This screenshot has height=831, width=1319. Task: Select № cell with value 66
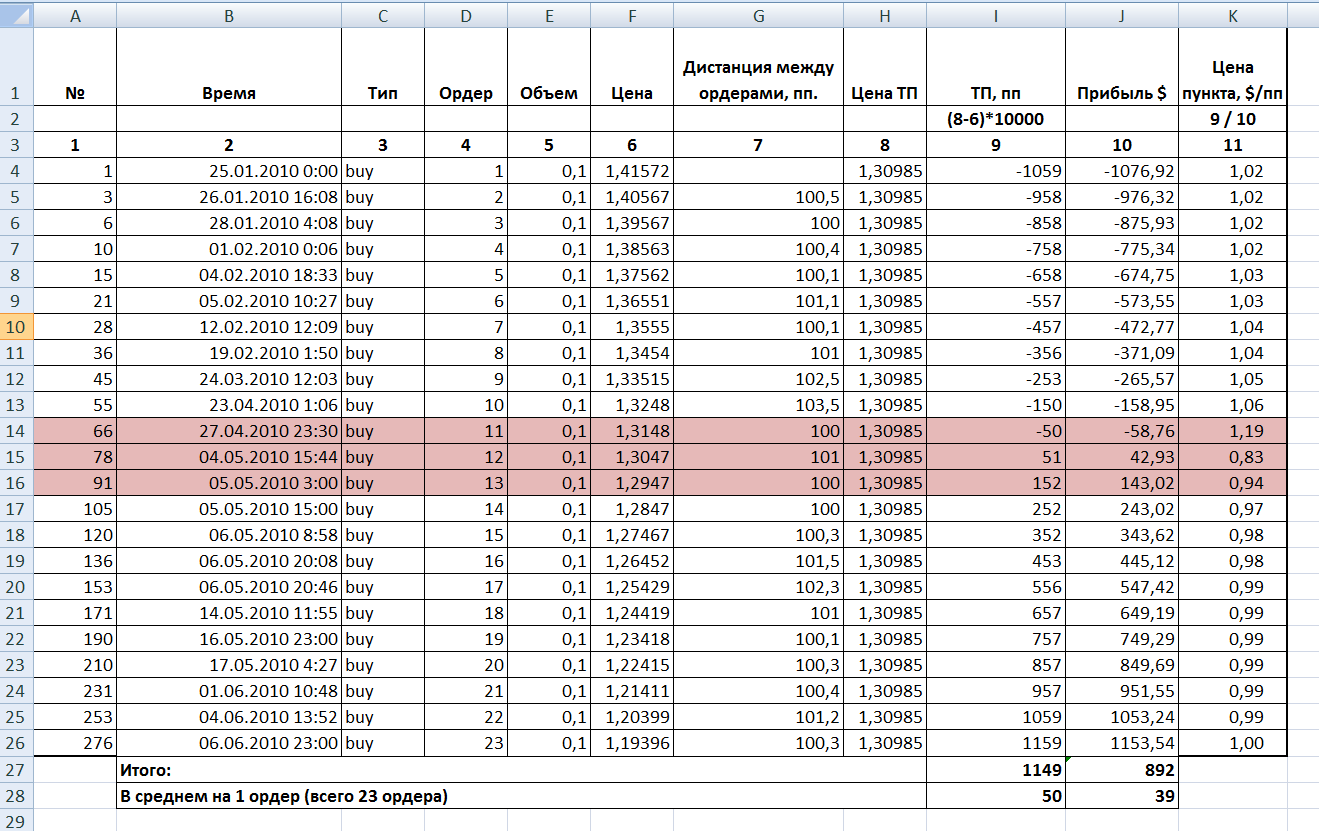pos(75,431)
